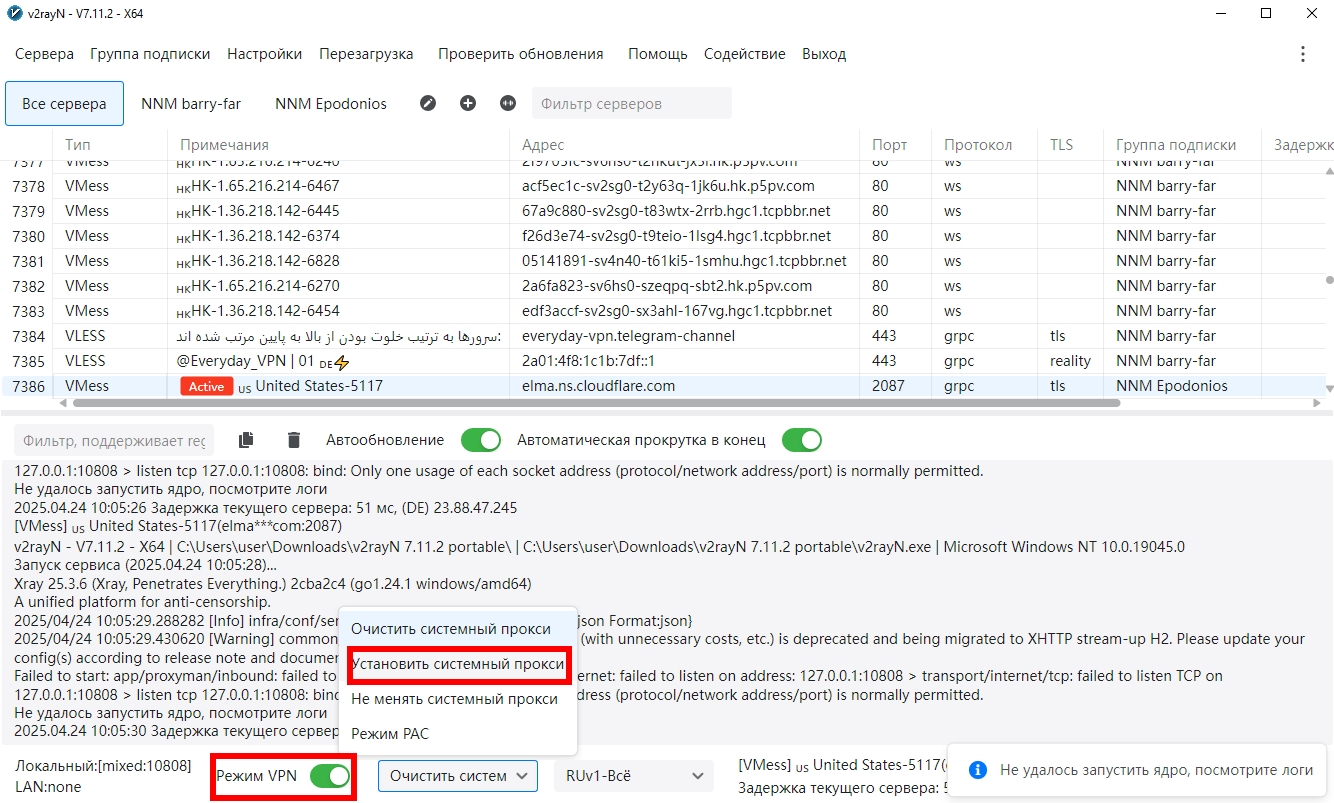Click port 2087 cell

(x=888, y=386)
